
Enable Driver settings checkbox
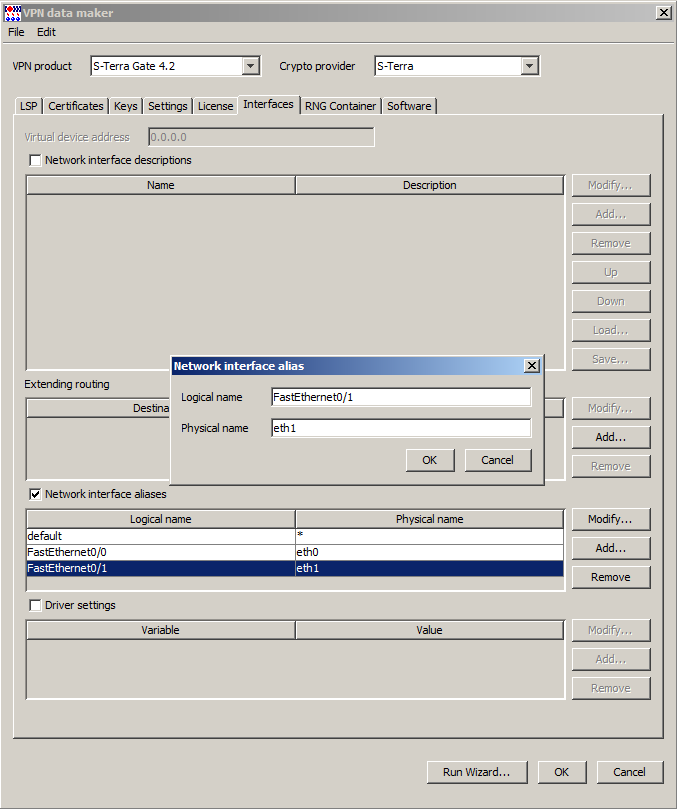coord(36,605)
